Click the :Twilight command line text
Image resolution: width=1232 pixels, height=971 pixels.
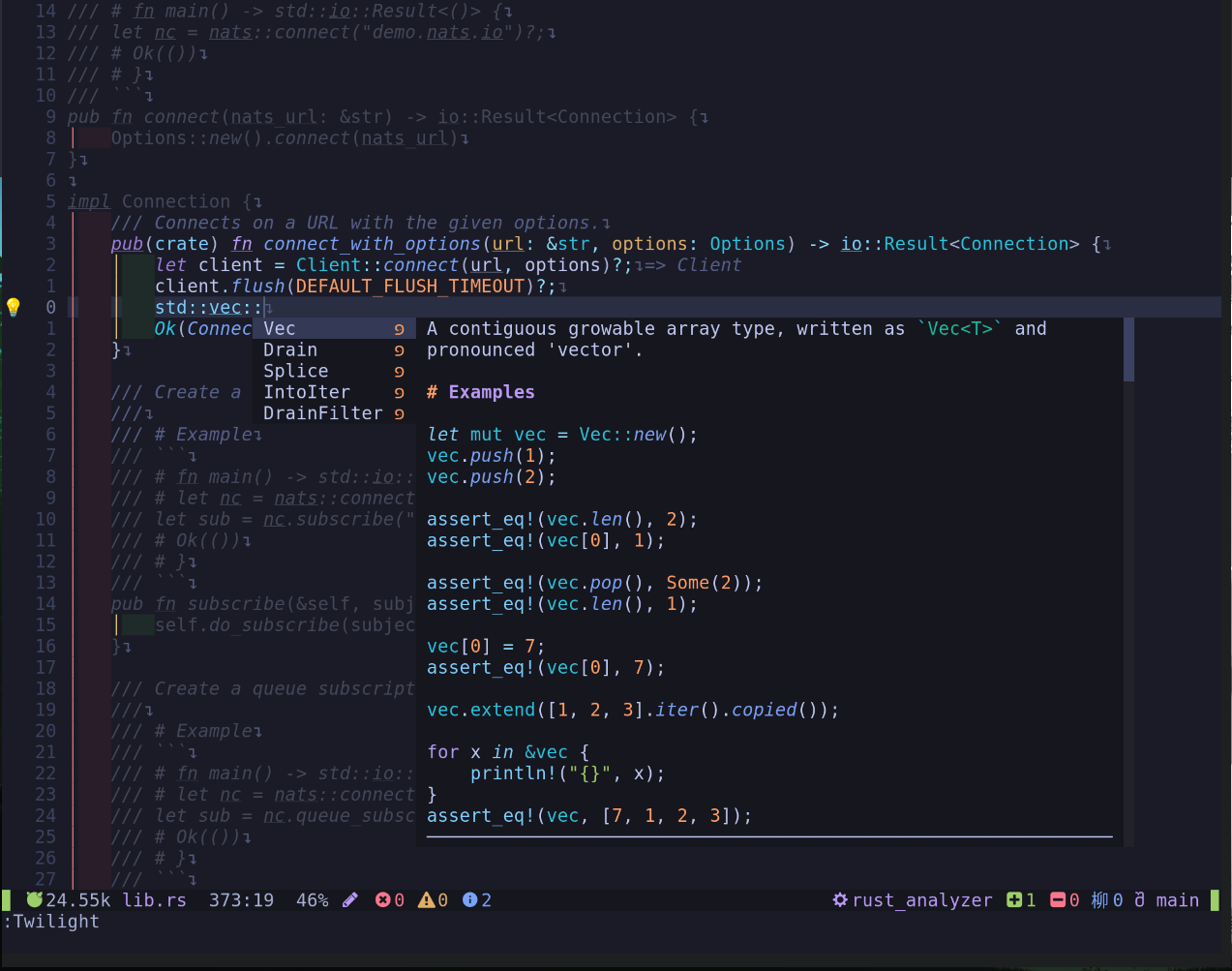pos(51,922)
